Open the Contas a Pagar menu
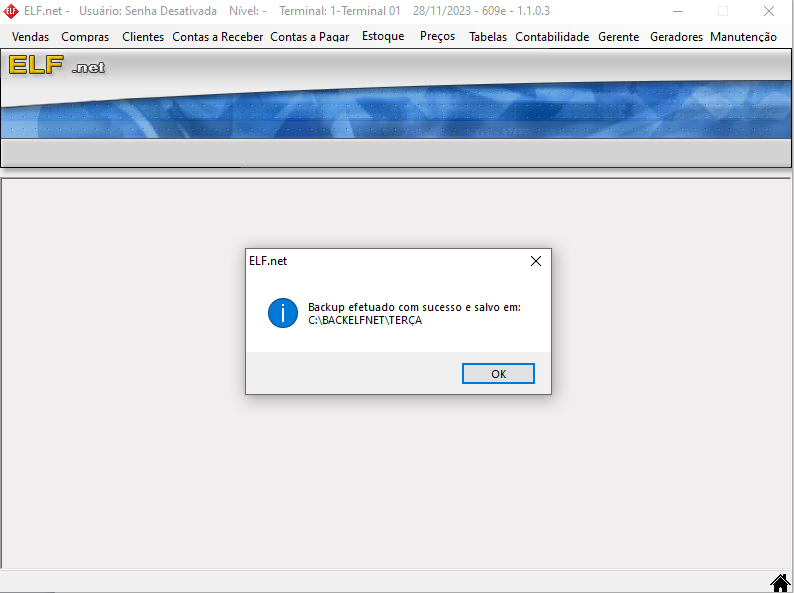Screen dimensions: 794x593 [310, 37]
